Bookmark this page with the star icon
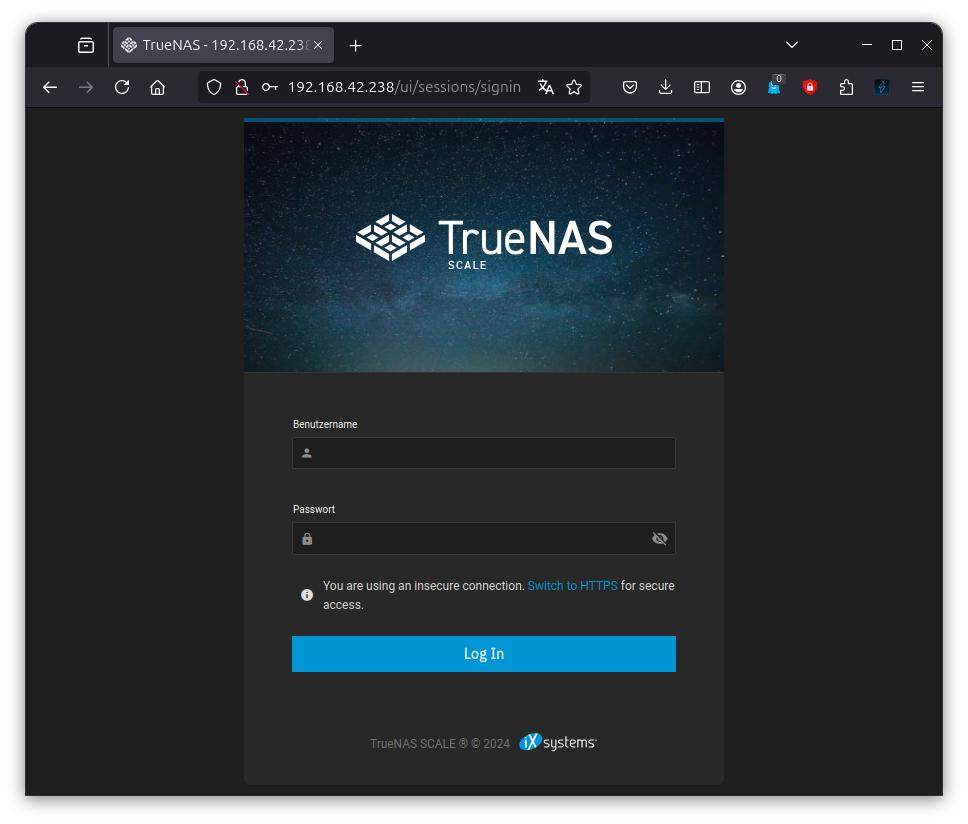 [574, 87]
